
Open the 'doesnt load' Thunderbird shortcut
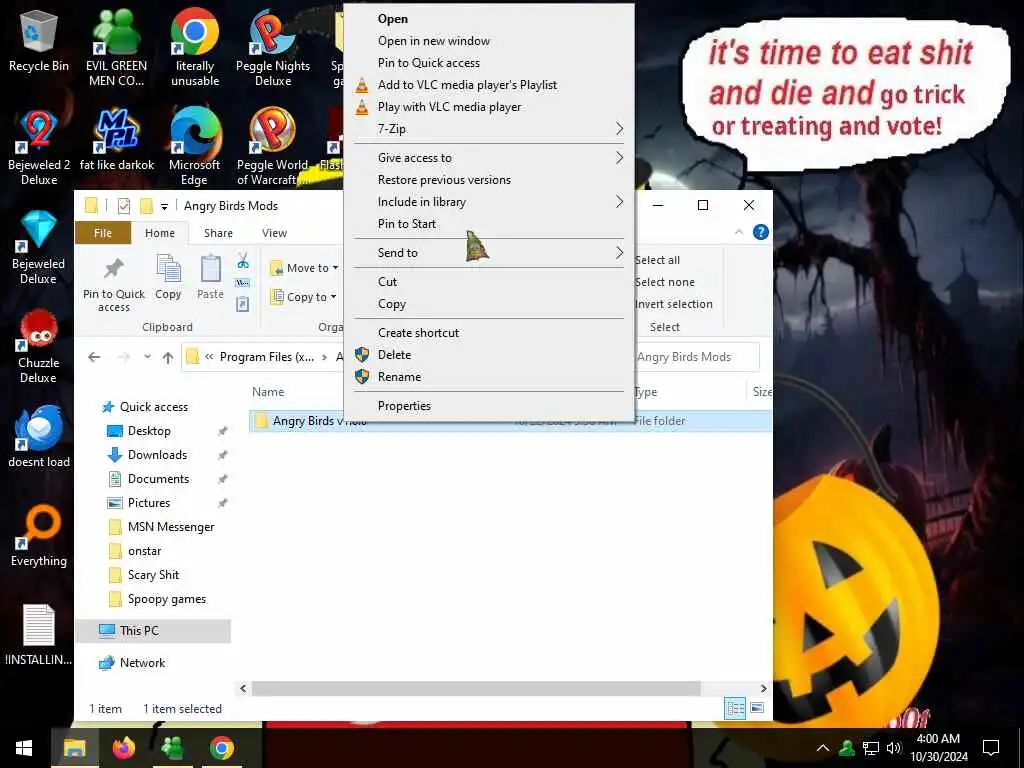pos(39,436)
